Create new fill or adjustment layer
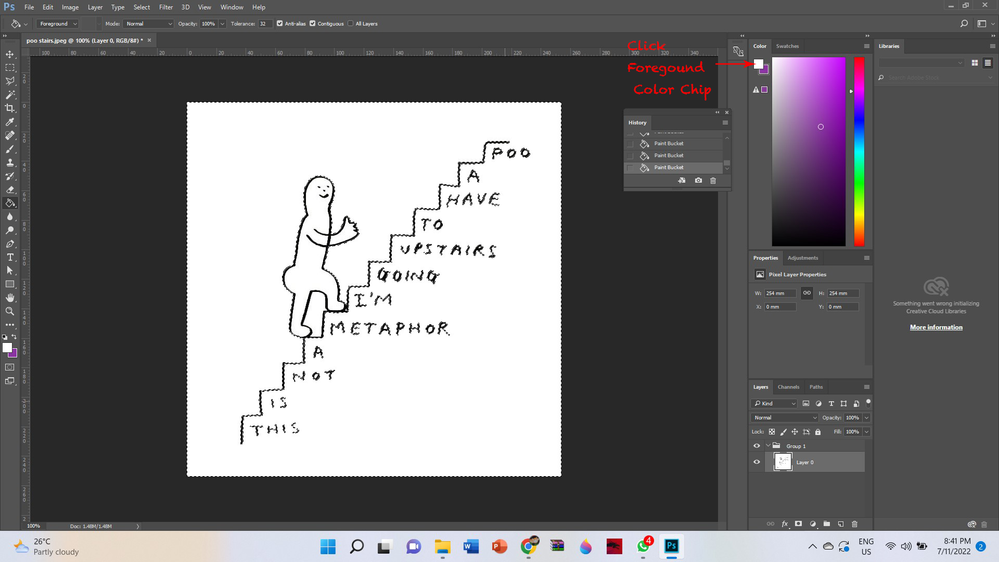The height and width of the screenshot is (562, 999). tap(812, 524)
